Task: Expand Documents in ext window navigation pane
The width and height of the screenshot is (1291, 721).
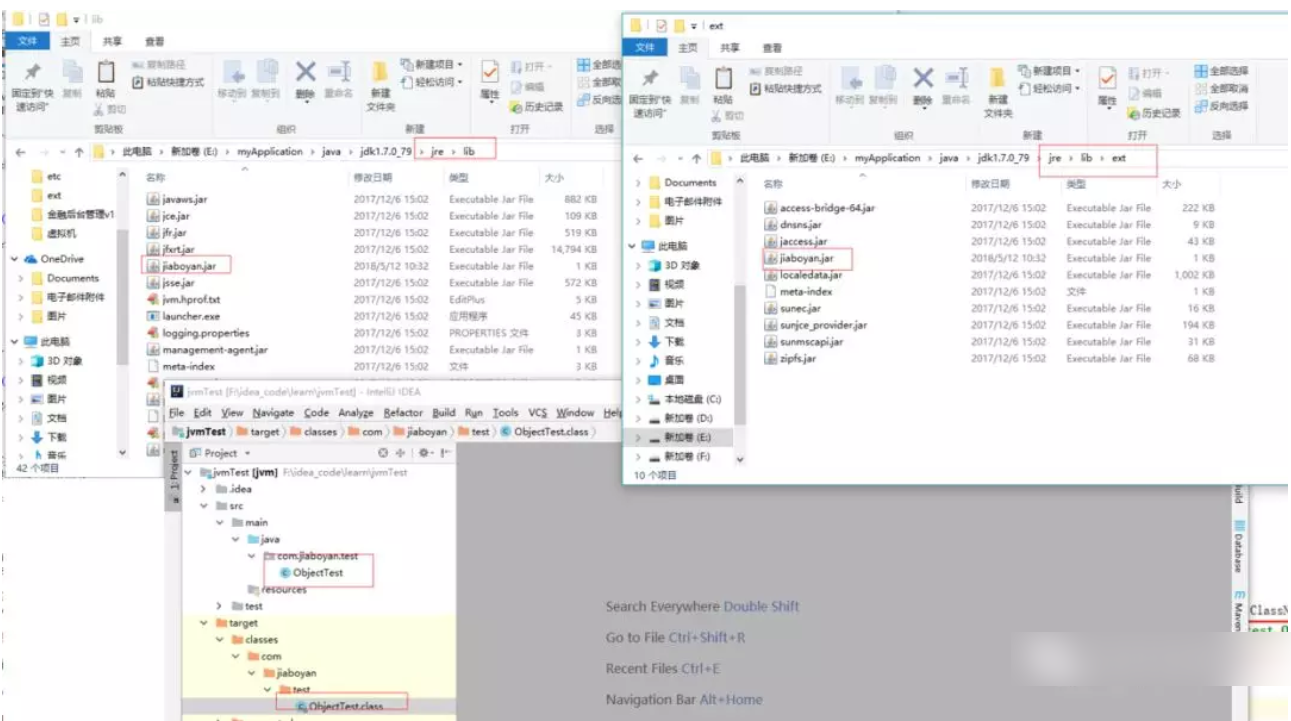Action: pos(639,183)
